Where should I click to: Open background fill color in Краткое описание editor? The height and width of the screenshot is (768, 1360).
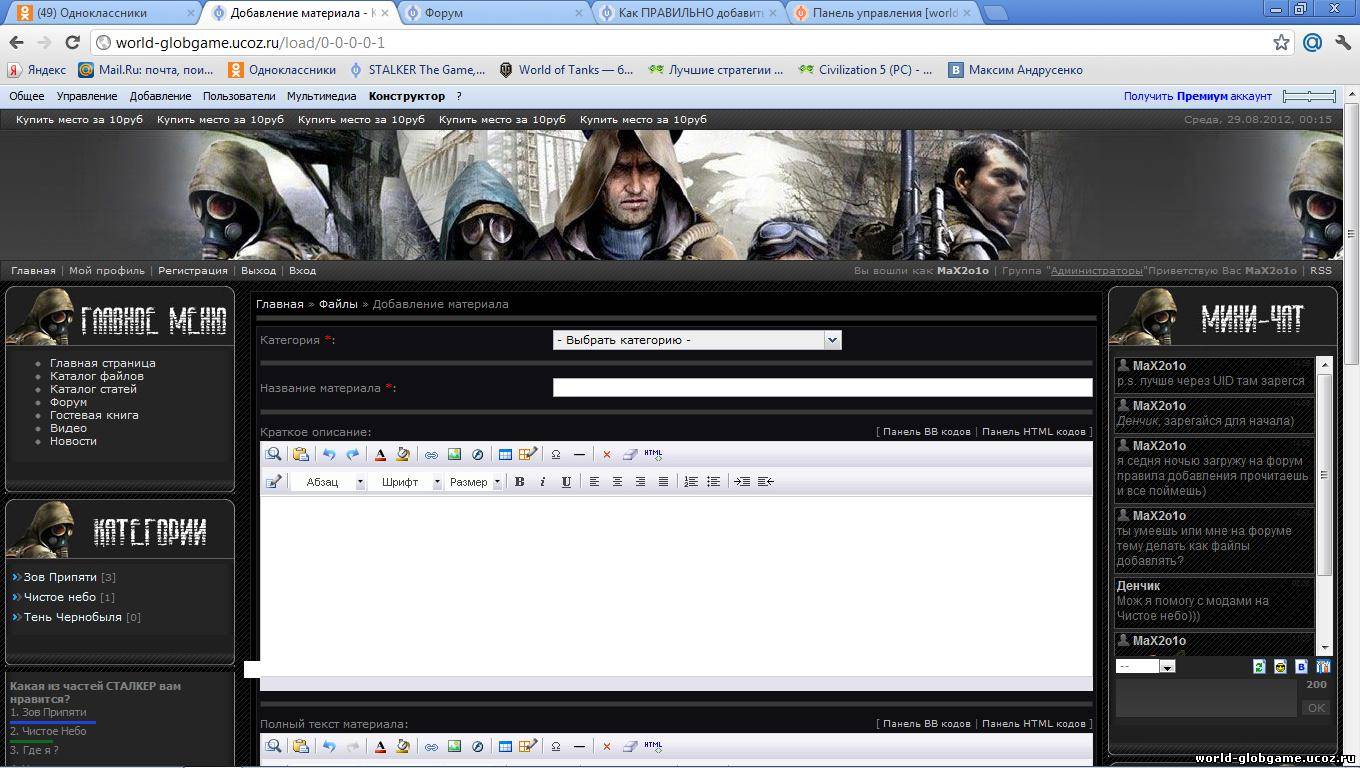point(403,454)
